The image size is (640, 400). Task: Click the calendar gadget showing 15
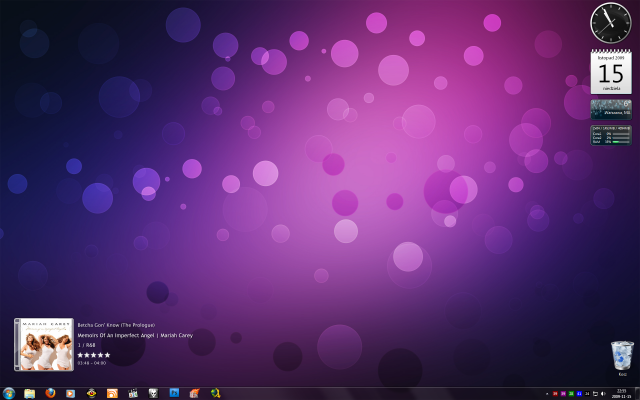pyautogui.click(x=611, y=71)
